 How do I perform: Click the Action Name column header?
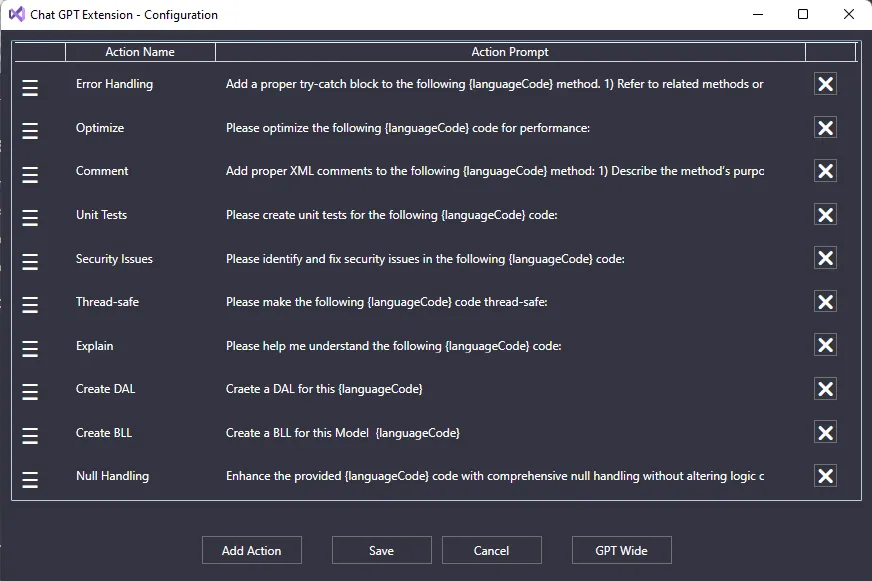coord(140,52)
